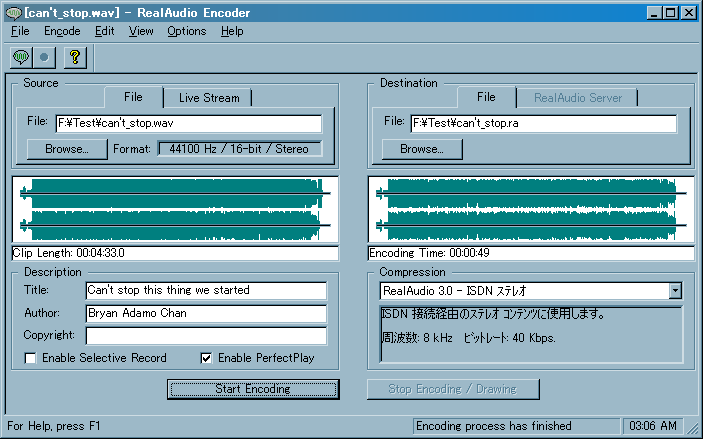Select the Source File tab
Image resolution: width=703 pixels, height=439 pixels.
pyautogui.click(x=133, y=97)
